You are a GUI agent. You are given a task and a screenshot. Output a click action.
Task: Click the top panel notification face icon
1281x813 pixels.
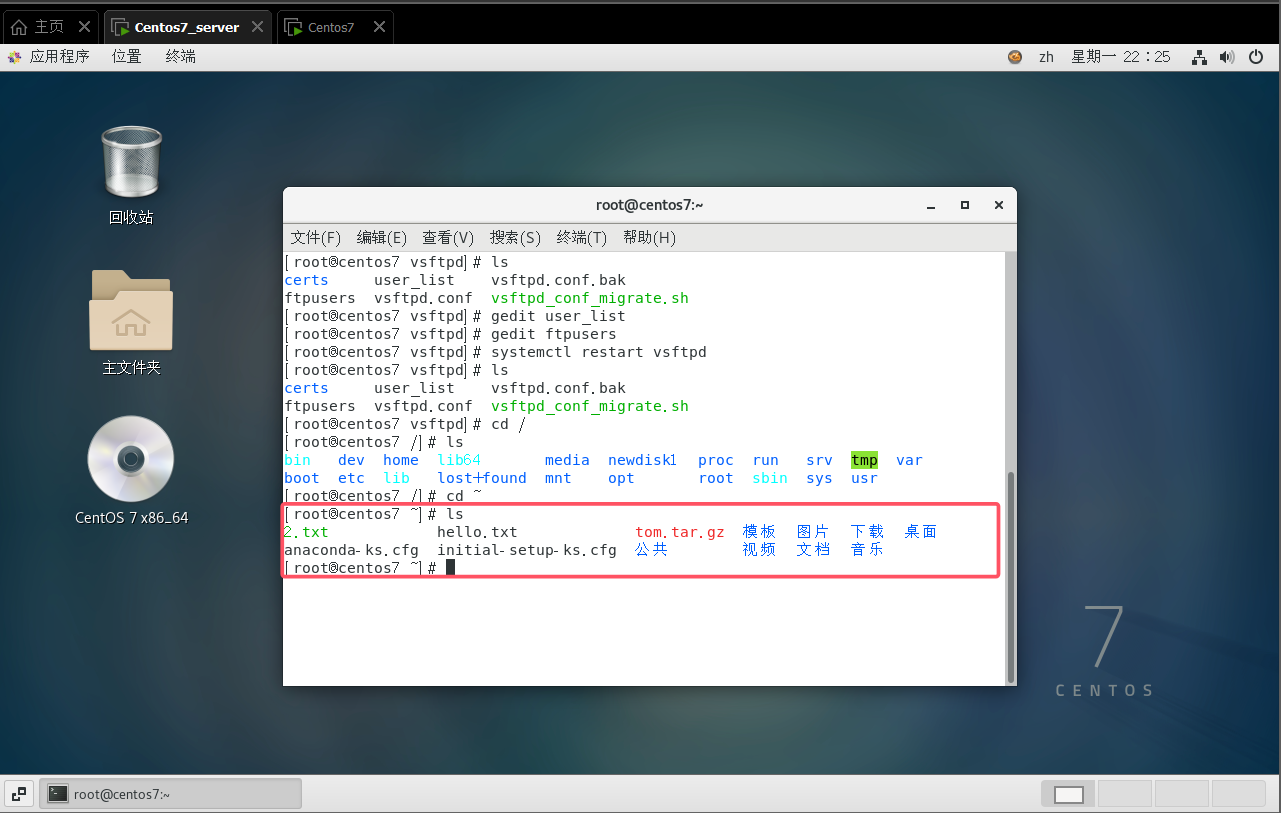1015,57
